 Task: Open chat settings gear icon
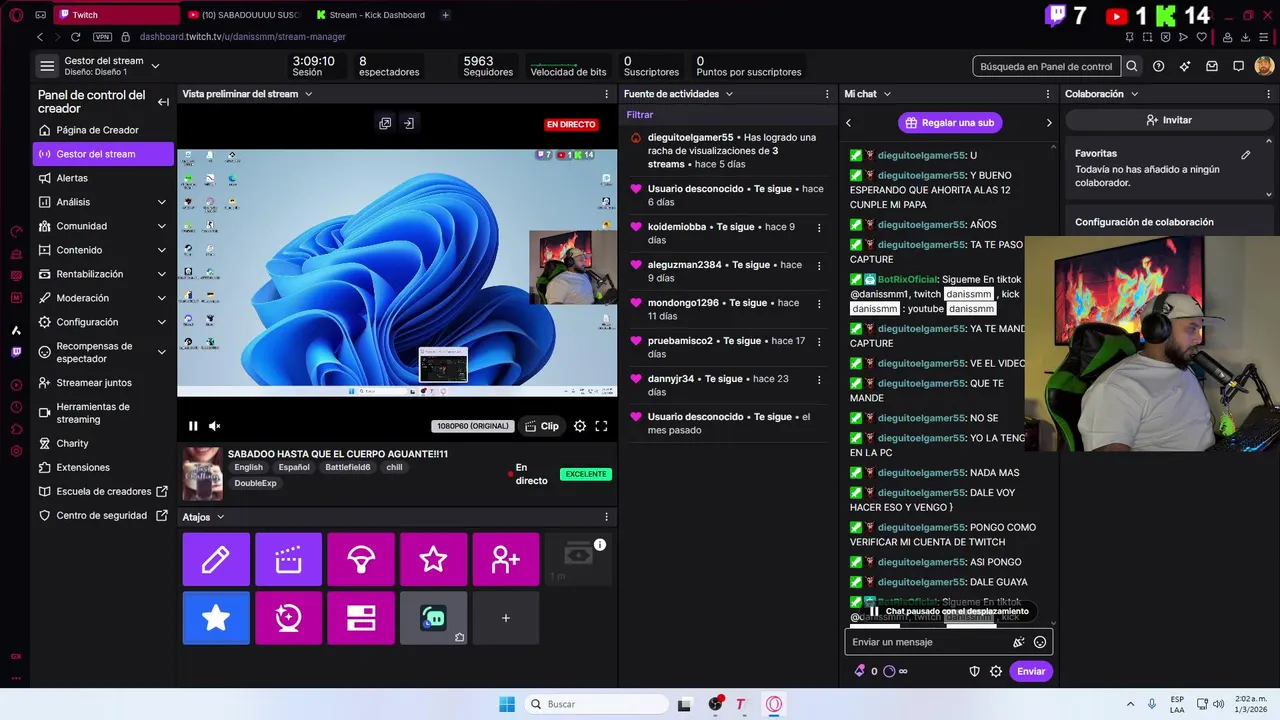tap(996, 671)
